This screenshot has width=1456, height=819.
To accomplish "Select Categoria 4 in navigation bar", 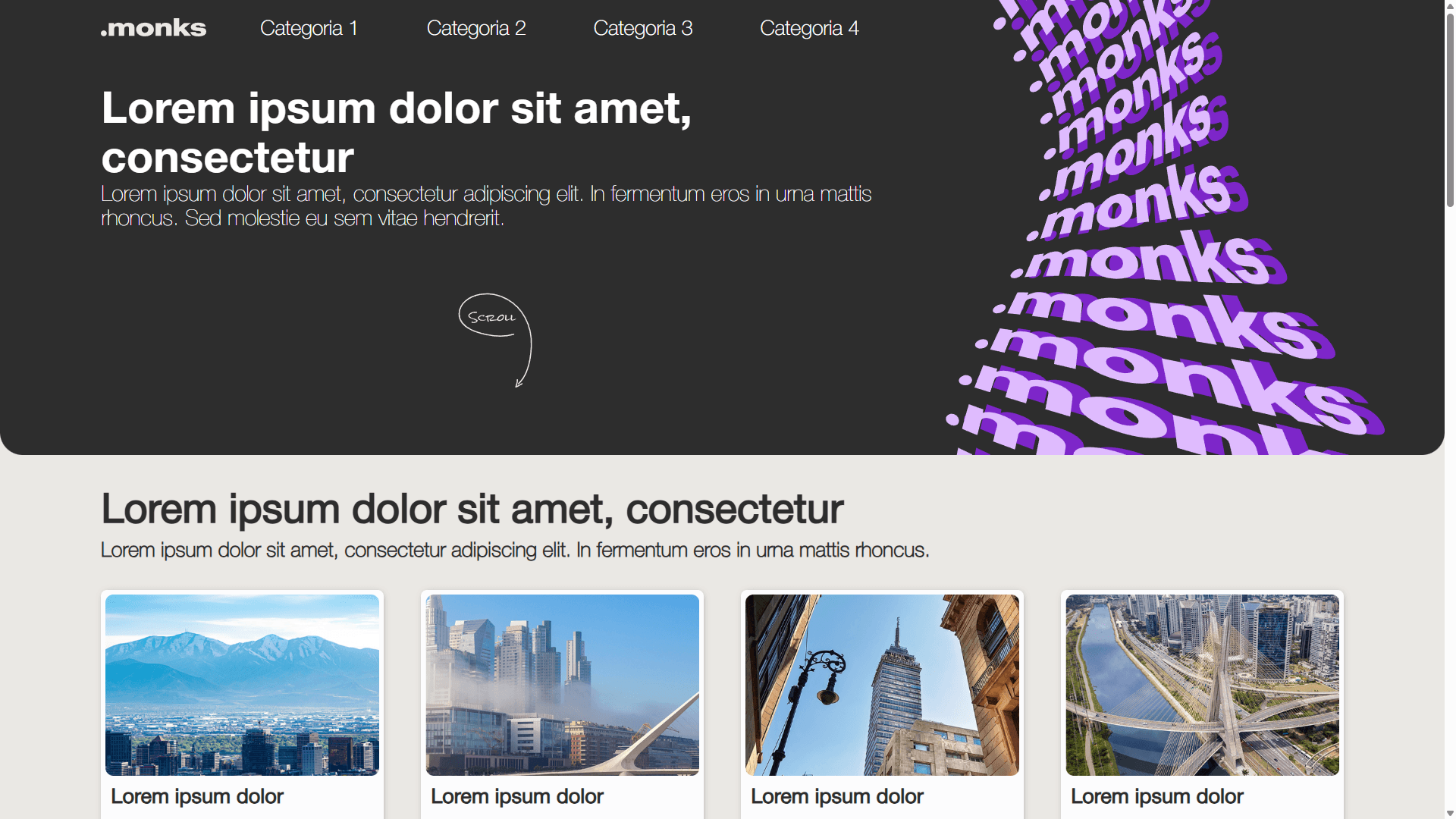I will pyautogui.click(x=809, y=28).
